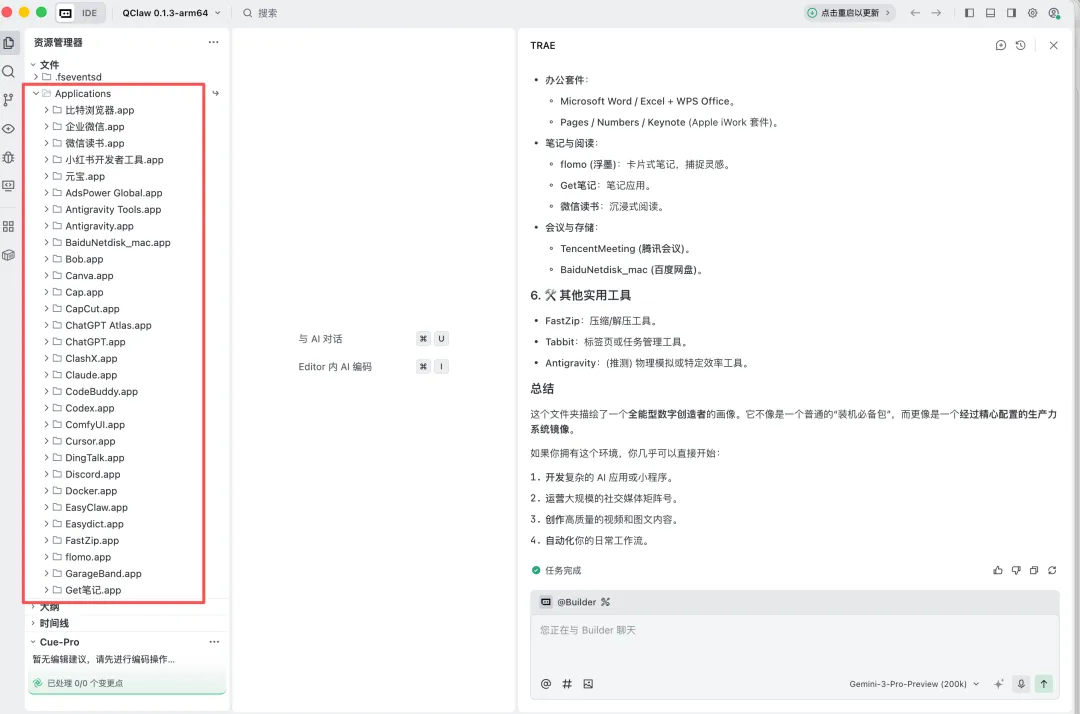Insert an @ mention in chat input
Viewport: 1080px width, 714px height.
[546, 684]
